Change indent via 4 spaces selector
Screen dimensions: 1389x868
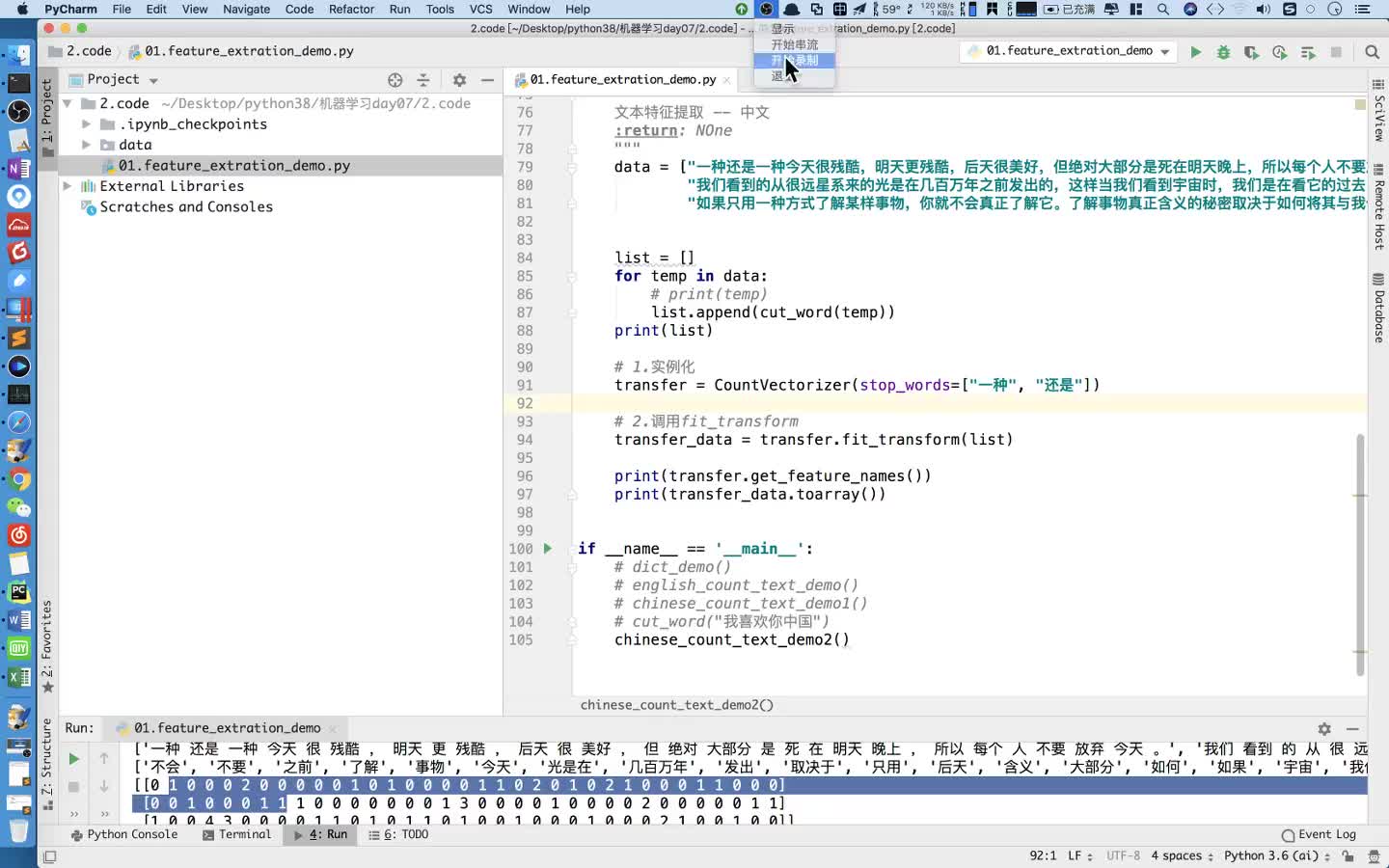1182,856
